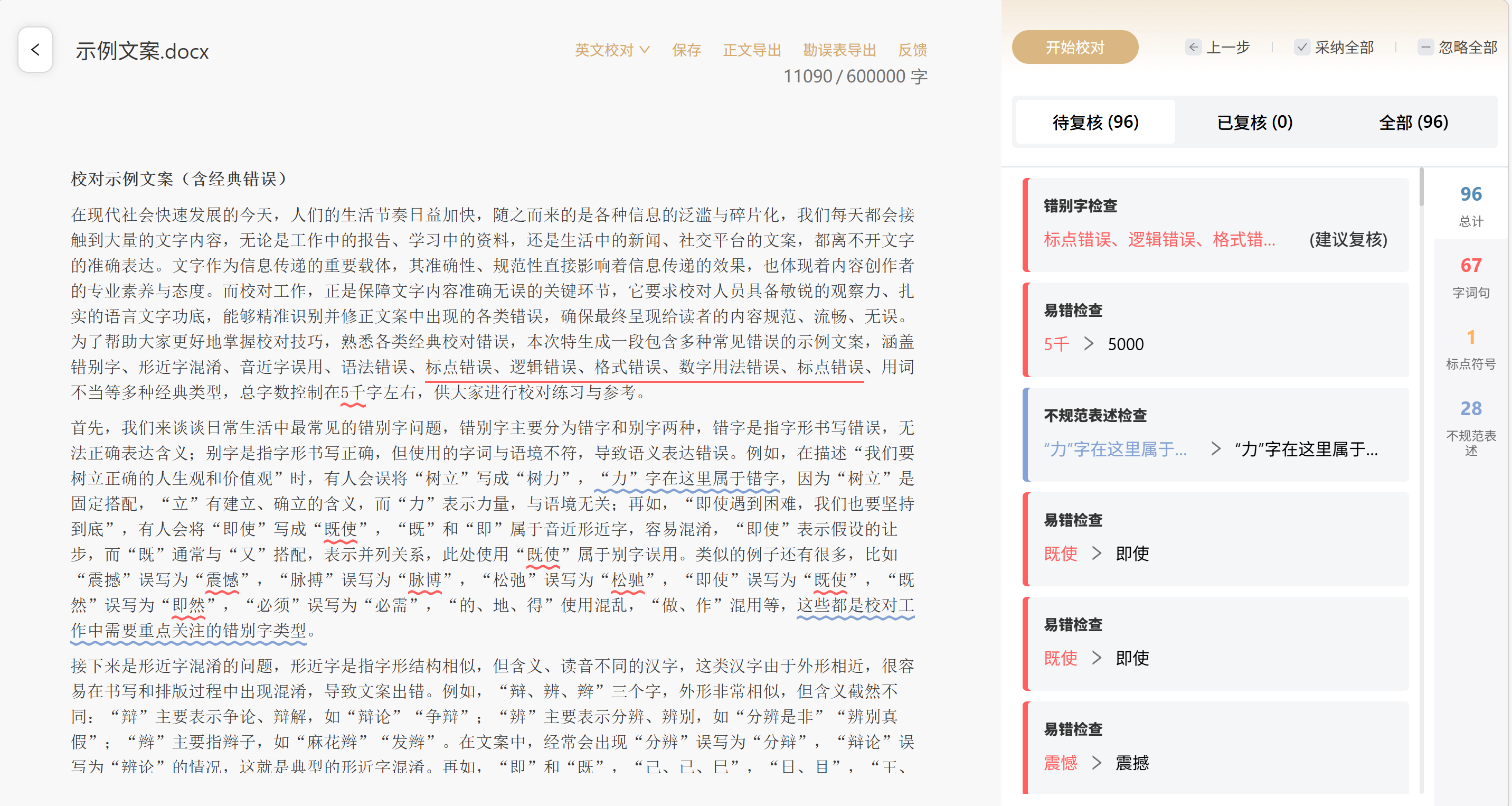Switch to the 已复核 (0) tab
Image resolution: width=1512 pixels, height=806 pixels.
point(1254,122)
